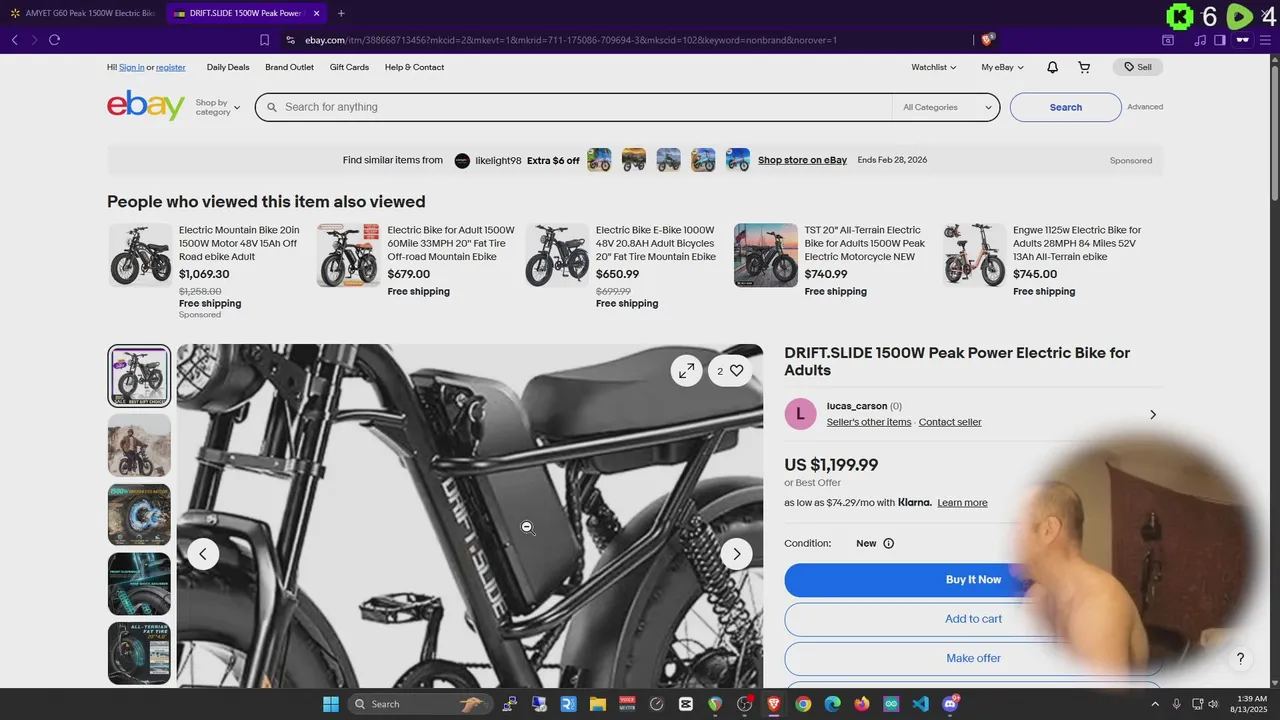Focus the Search for anything field
Screen dimensions: 1280x720
[x=573, y=107]
